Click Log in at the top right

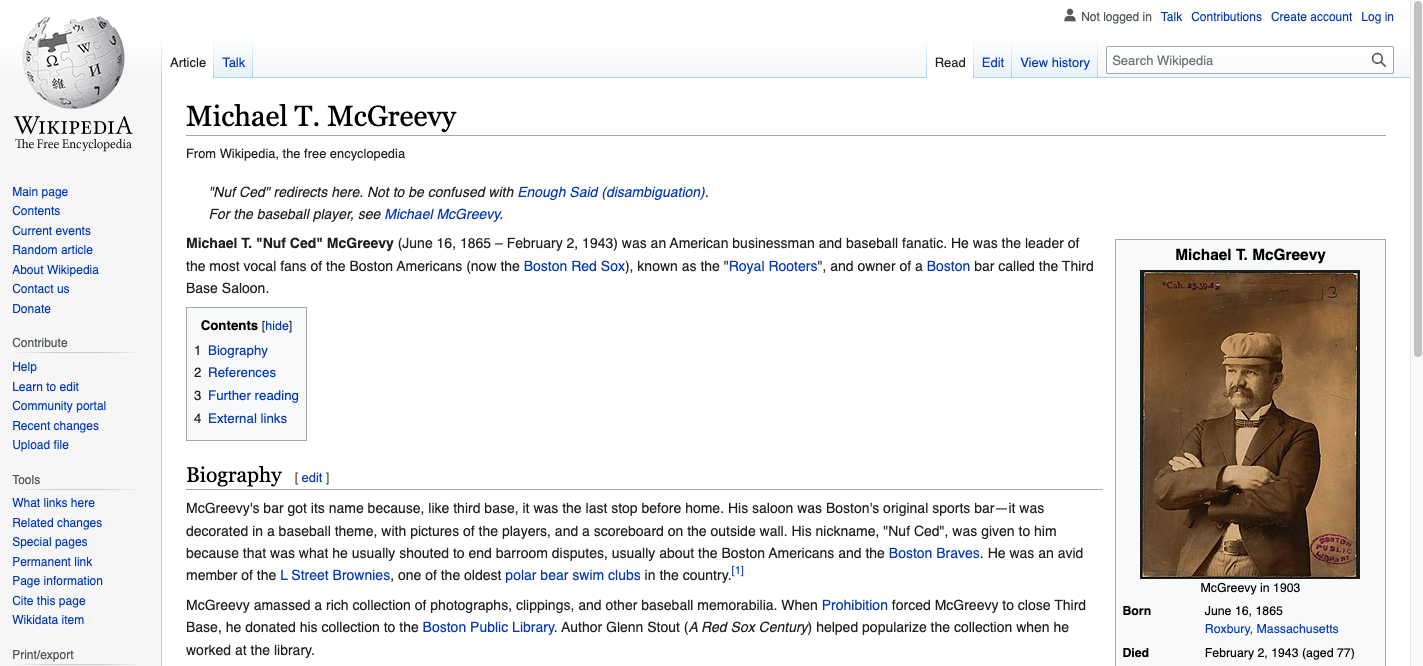[1377, 16]
